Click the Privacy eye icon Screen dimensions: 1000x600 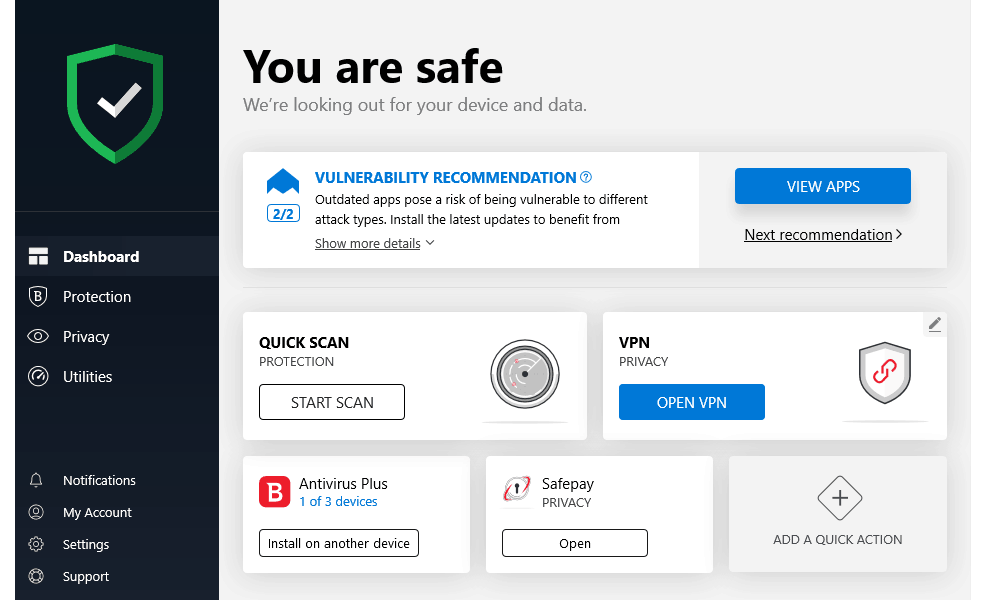pos(38,336)
